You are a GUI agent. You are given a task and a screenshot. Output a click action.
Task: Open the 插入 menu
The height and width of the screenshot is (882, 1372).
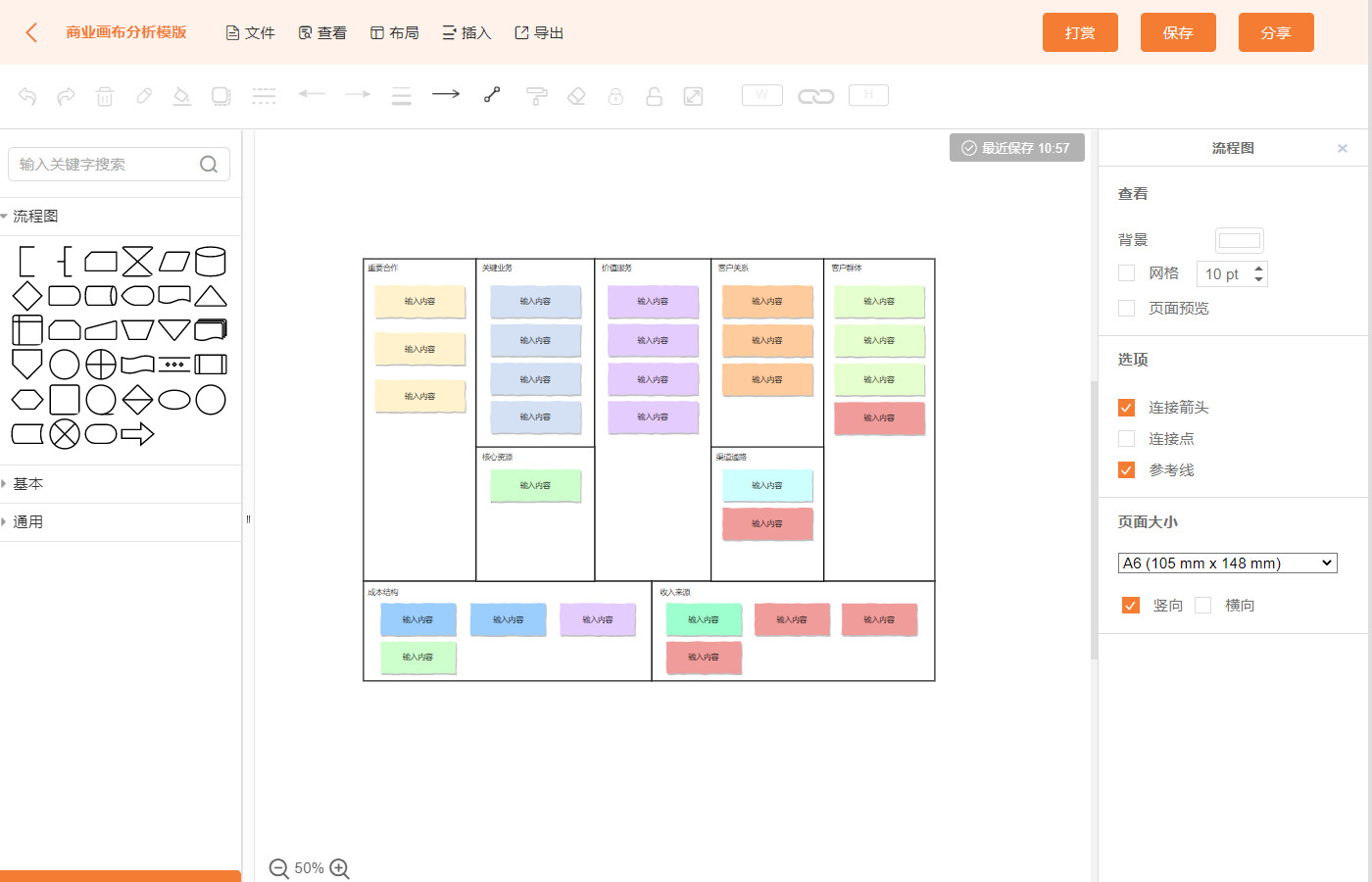[x=466, y=33]
